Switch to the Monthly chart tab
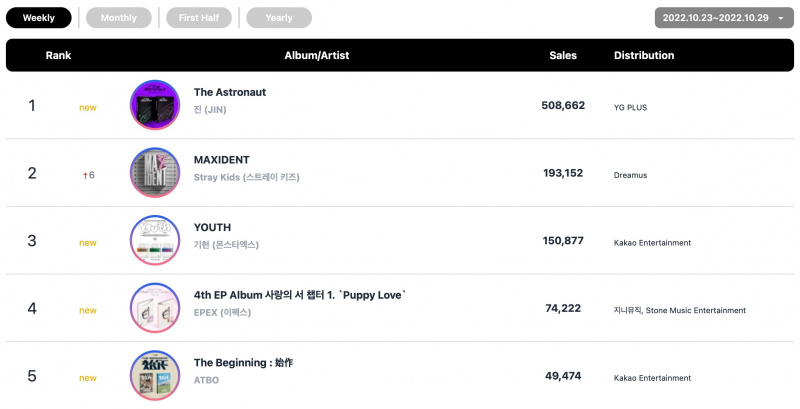 point(119,18)
